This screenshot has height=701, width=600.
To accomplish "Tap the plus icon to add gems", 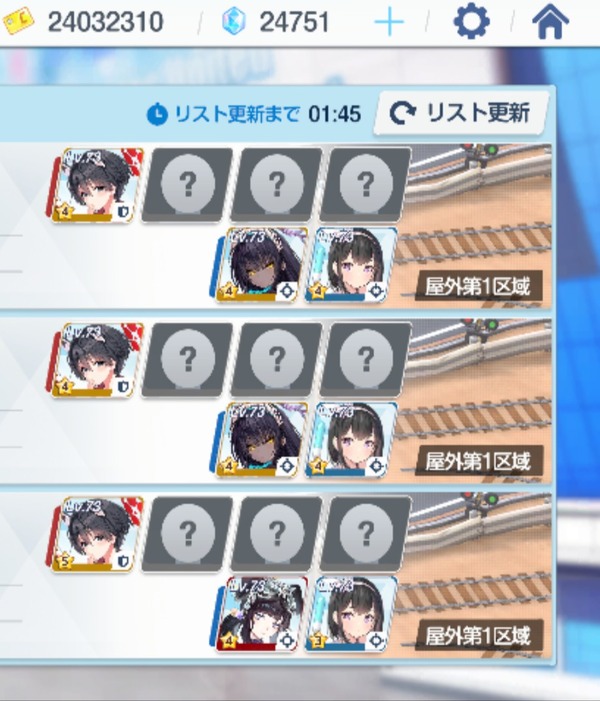I will 389,21.
